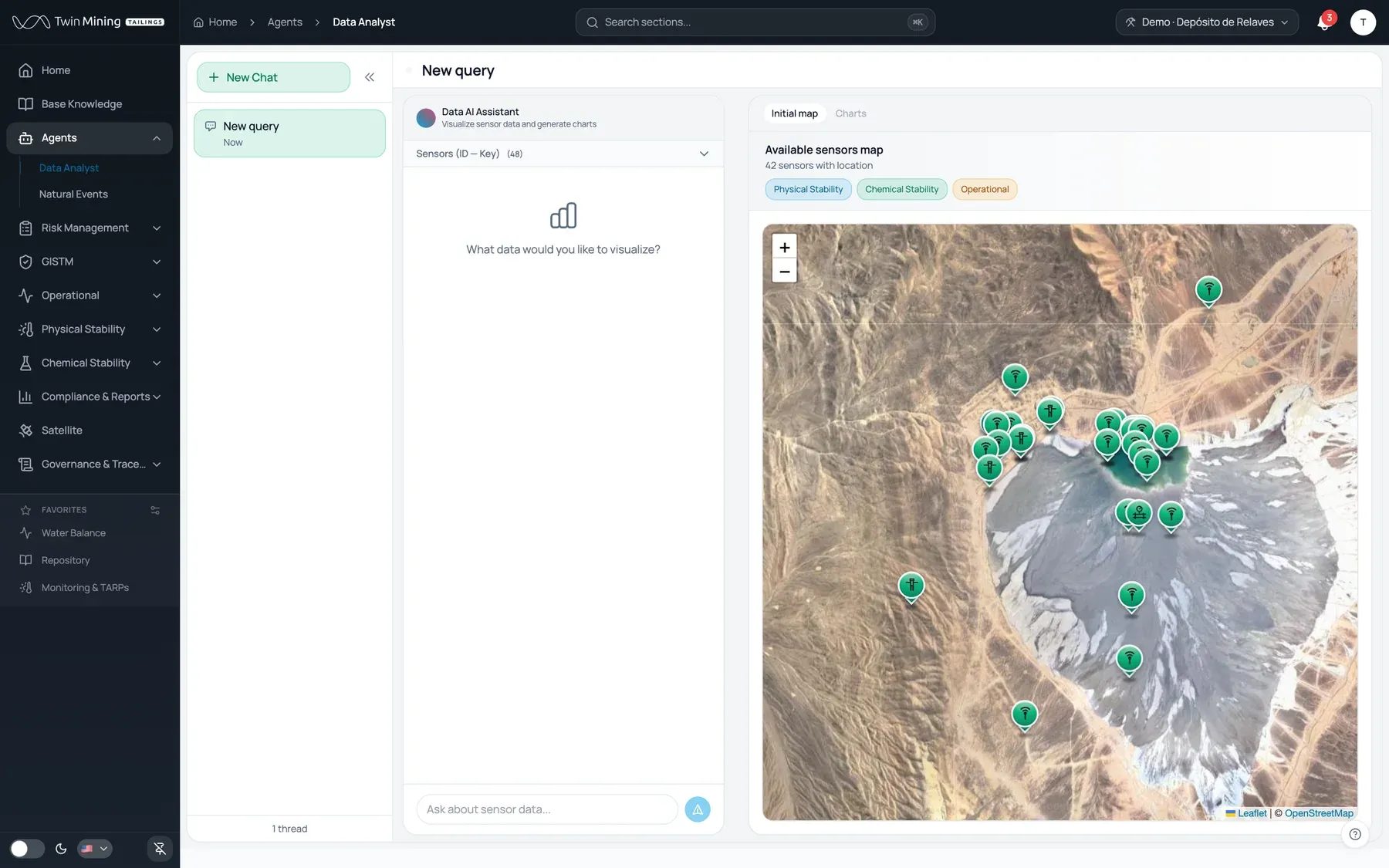This screenshot has height=868, width=1389.
Task: Expand Risk Management menu
Action: point(90,228)
